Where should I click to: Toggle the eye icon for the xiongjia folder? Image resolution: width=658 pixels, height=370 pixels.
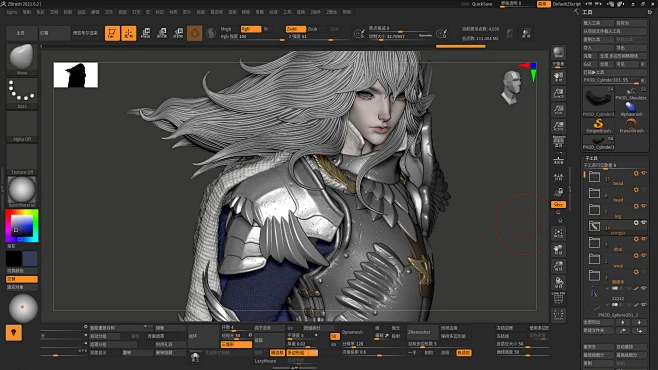click(644, 222)
